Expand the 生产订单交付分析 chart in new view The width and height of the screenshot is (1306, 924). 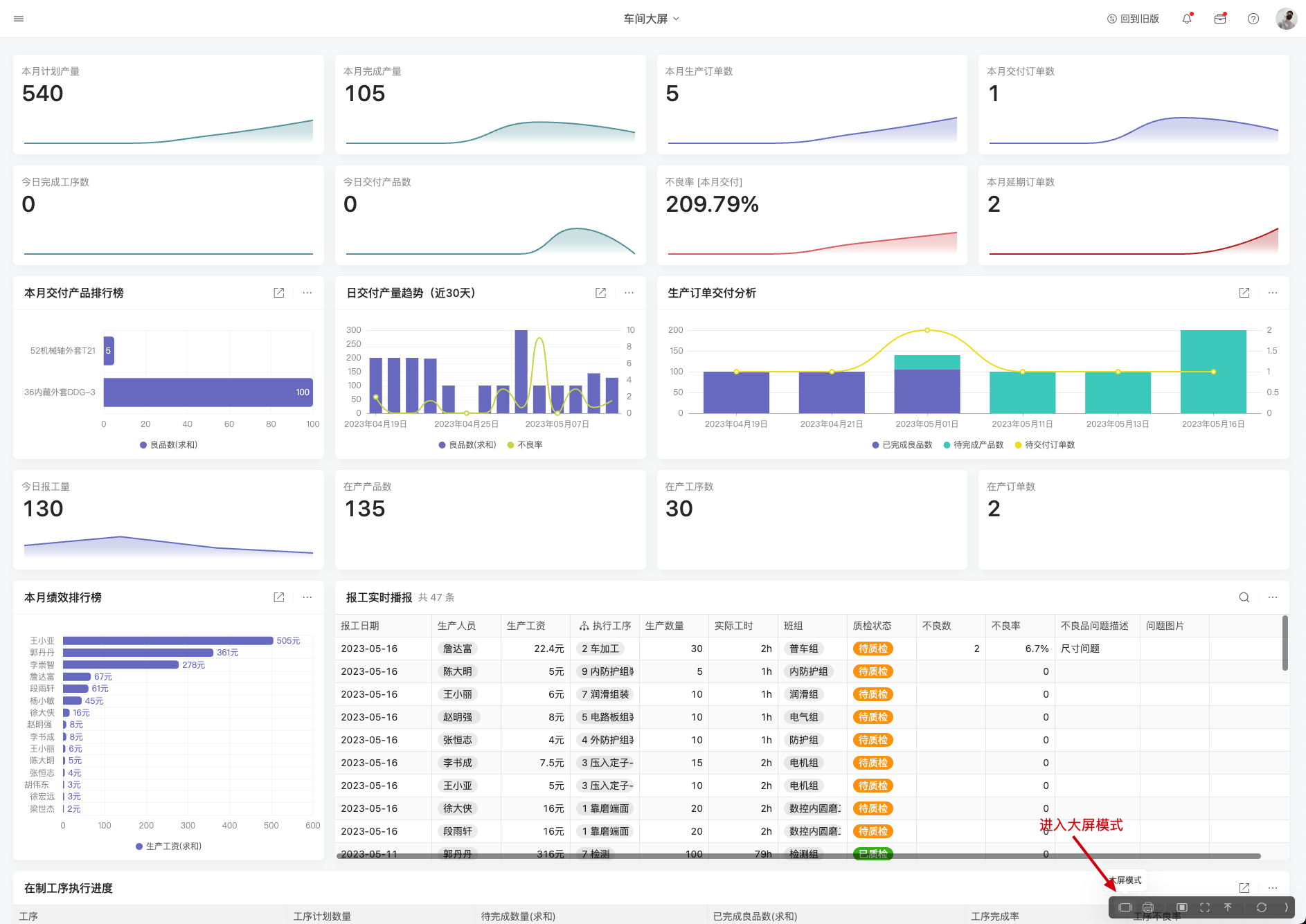1244,293
